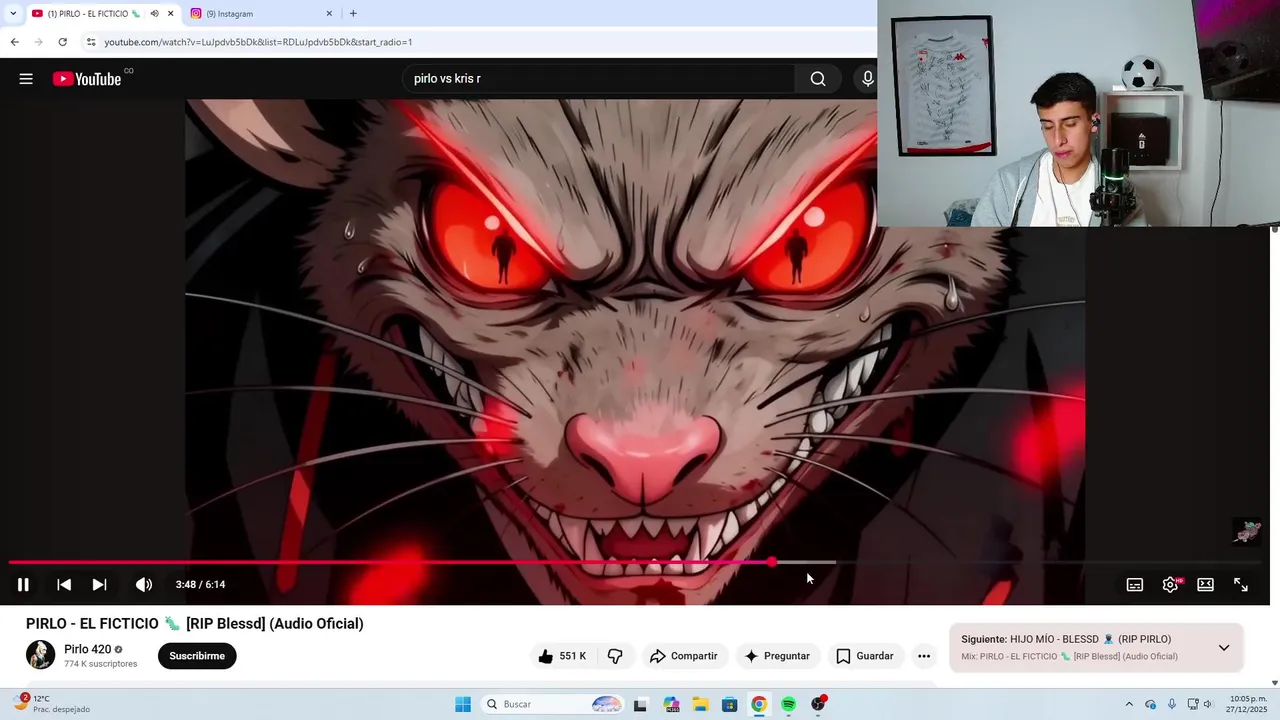Image resolution: width=1280 pixels, height=720 pixels.
Task: Click the channel watermark on the video
Action: [1247, 532]
